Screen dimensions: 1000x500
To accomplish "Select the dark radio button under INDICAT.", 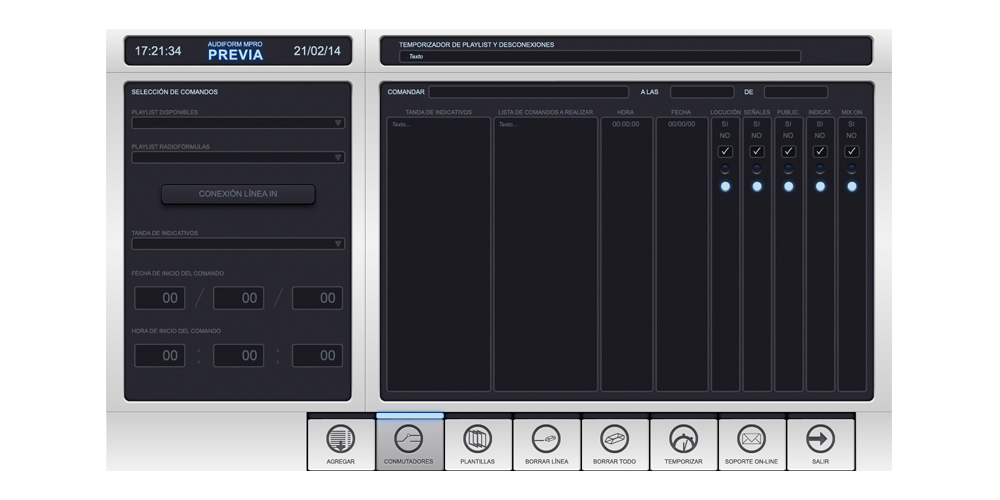I will (x=820, y=169).
